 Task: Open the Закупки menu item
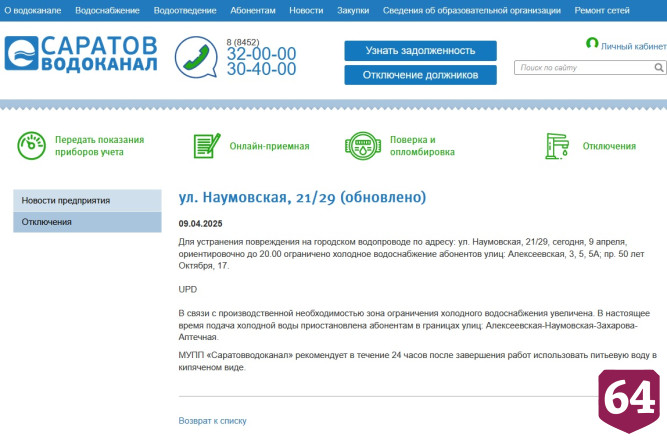click(x=353, y=10)
